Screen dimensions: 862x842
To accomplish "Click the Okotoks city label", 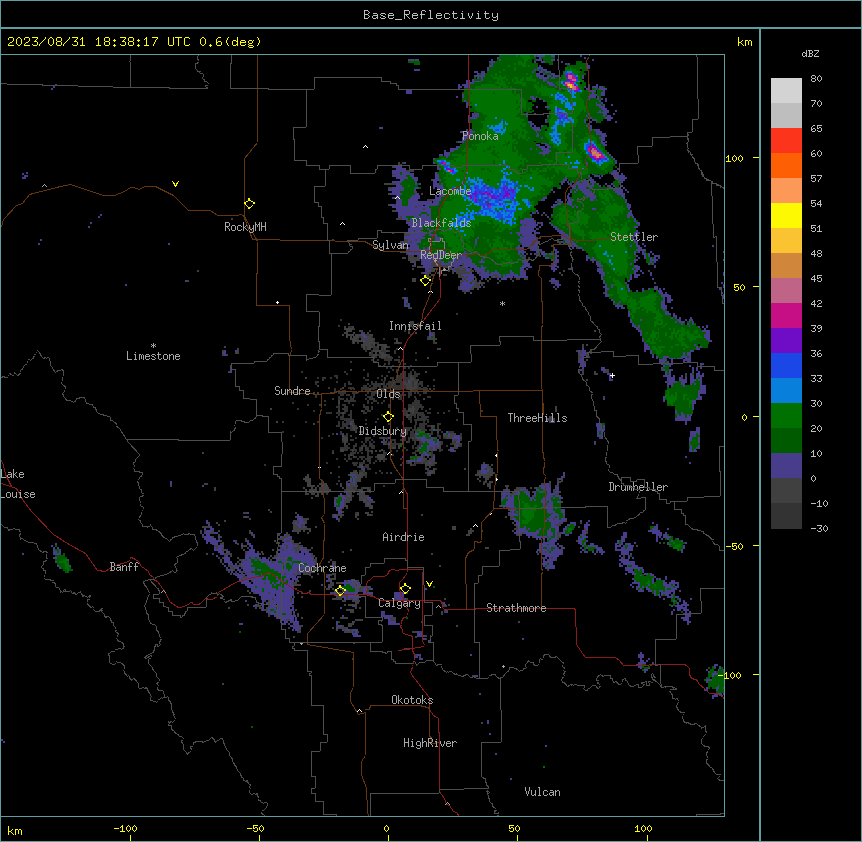I will (412, 700).
